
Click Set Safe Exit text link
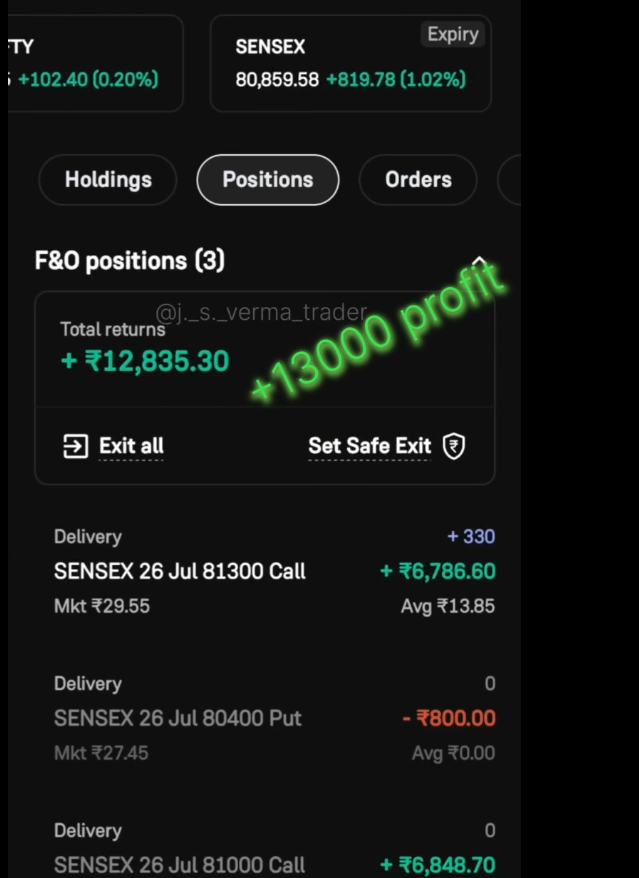pyautogui.click(x=370, y=446)
